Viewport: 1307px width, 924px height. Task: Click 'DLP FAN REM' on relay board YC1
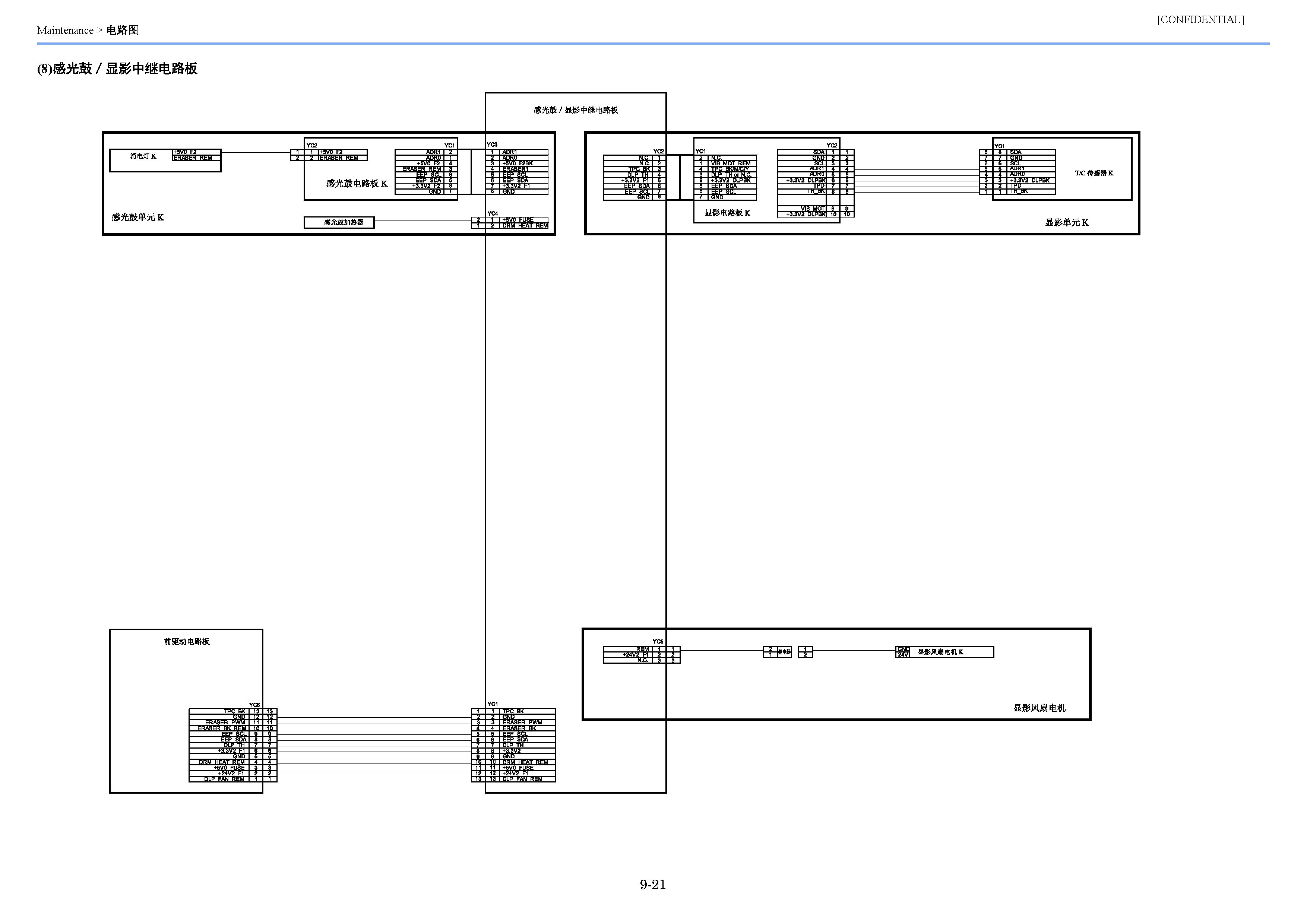pyautogui.click(x=522, y=779)
